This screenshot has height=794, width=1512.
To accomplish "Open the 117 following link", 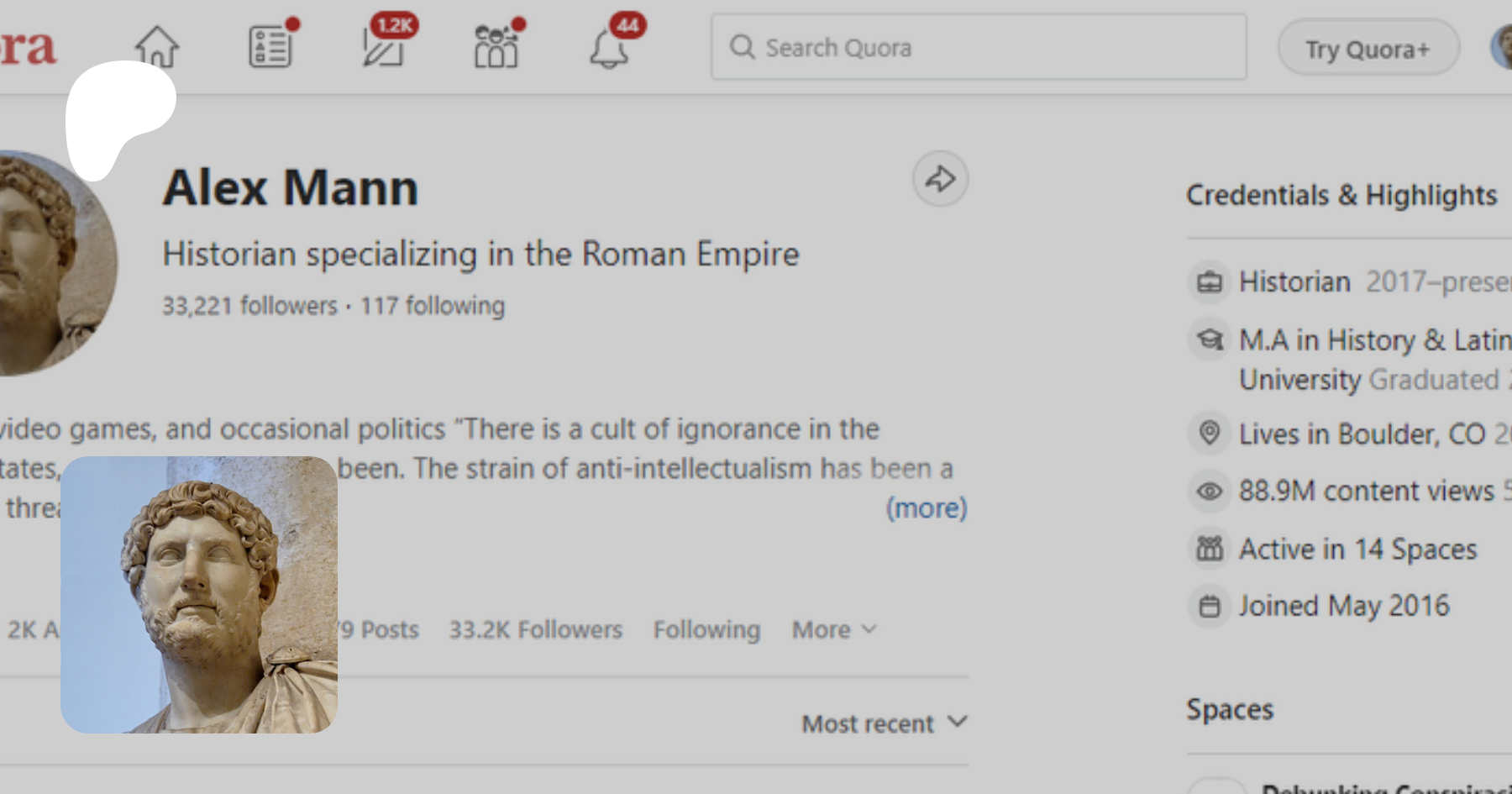I will coord(433,306).
